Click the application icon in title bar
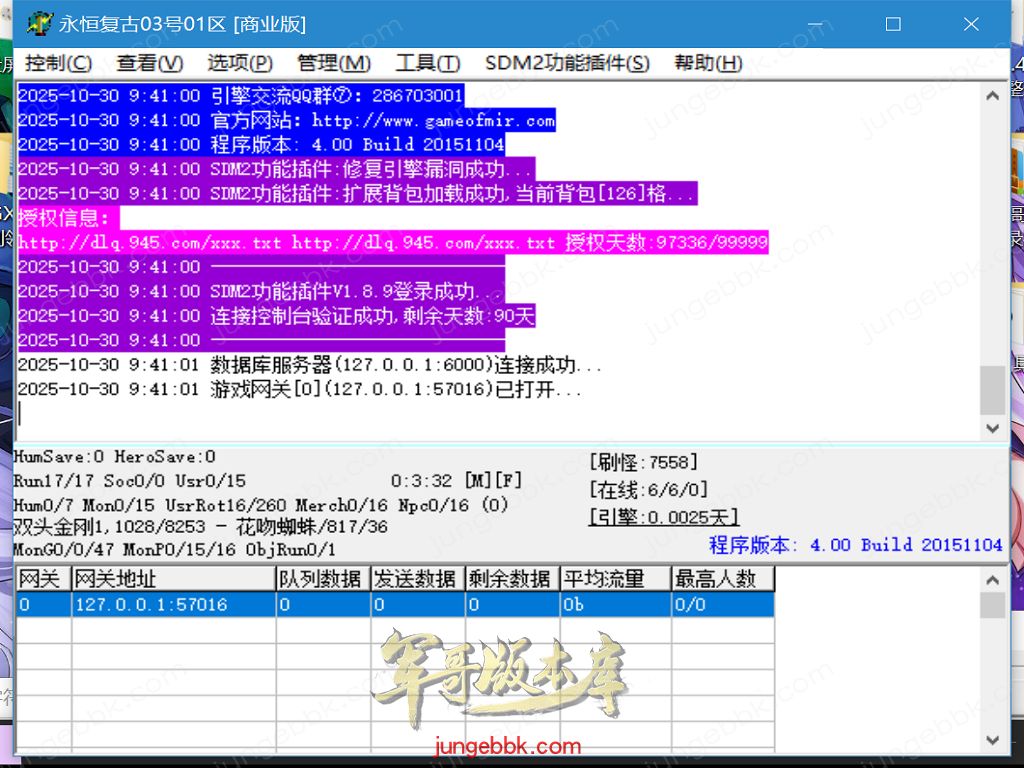The height and width of the screenshot is (768, 1024). pyautogui.click(x=40, y=24)
